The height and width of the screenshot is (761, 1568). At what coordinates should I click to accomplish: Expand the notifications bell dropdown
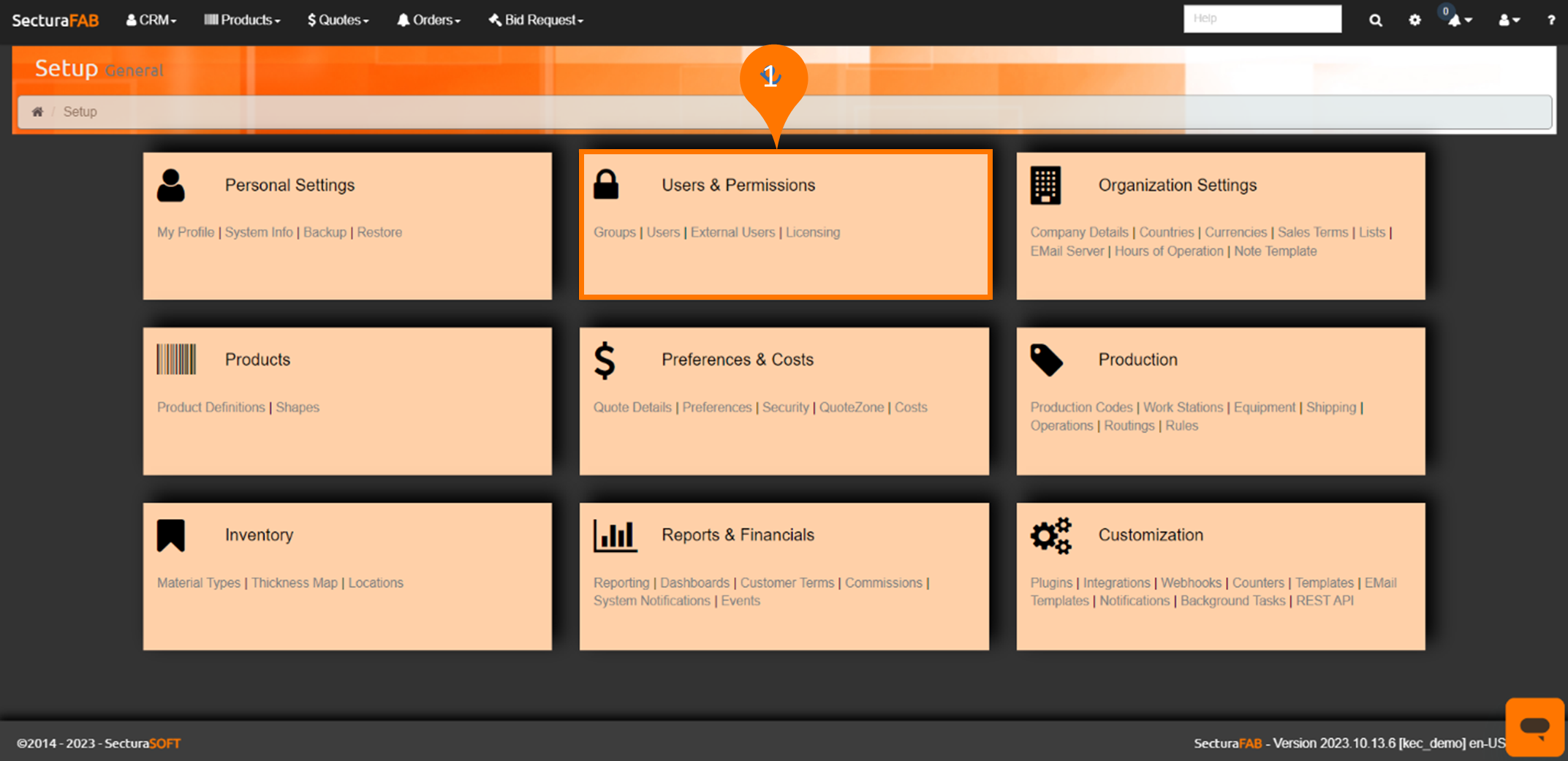click(x=1459, y=20)
